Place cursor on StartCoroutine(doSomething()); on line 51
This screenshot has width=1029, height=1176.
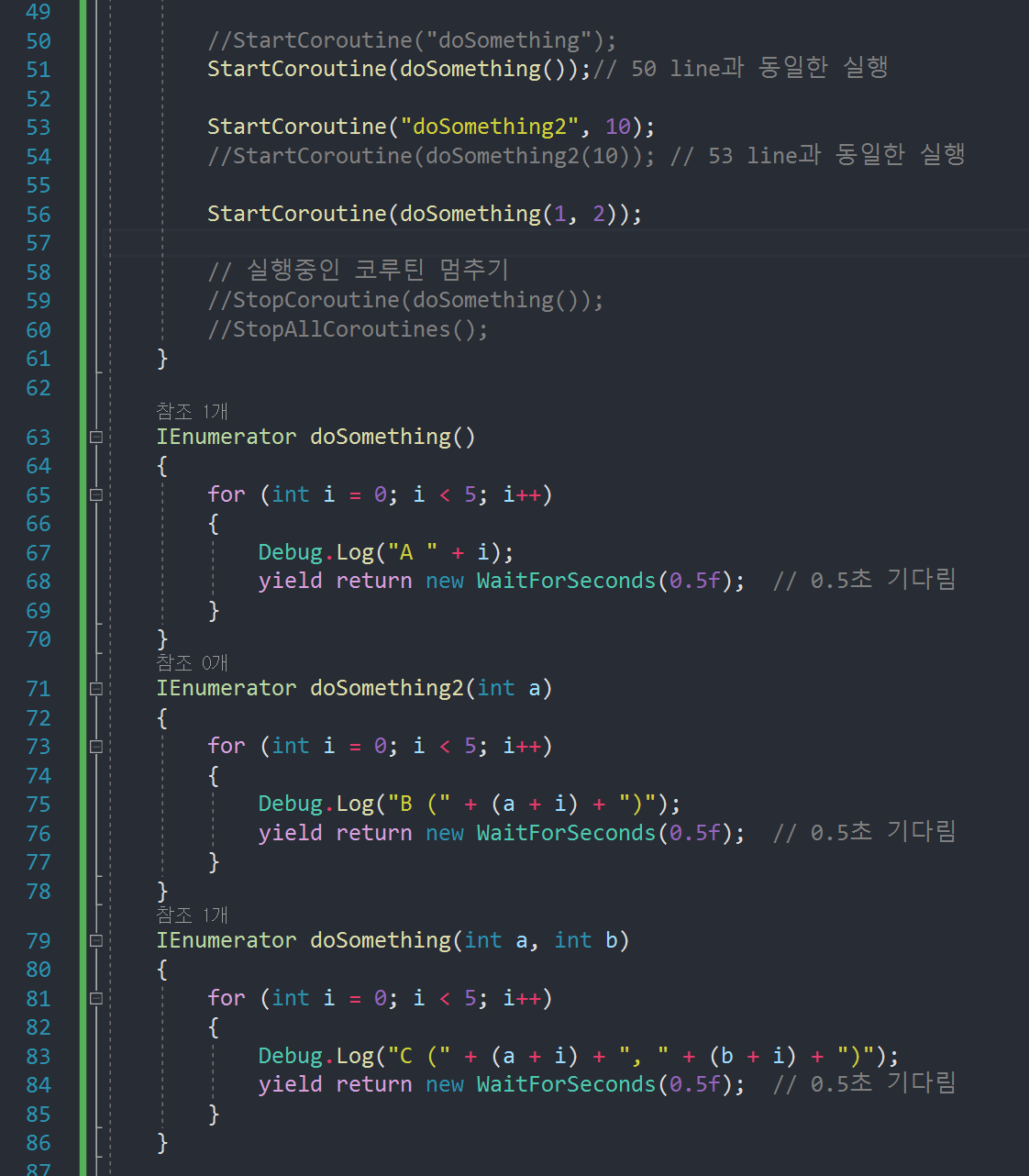click(x=399, y=69)
